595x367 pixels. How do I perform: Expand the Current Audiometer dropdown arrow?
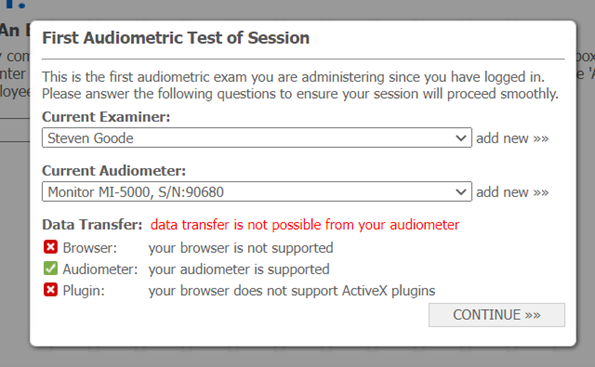(461, 192)
